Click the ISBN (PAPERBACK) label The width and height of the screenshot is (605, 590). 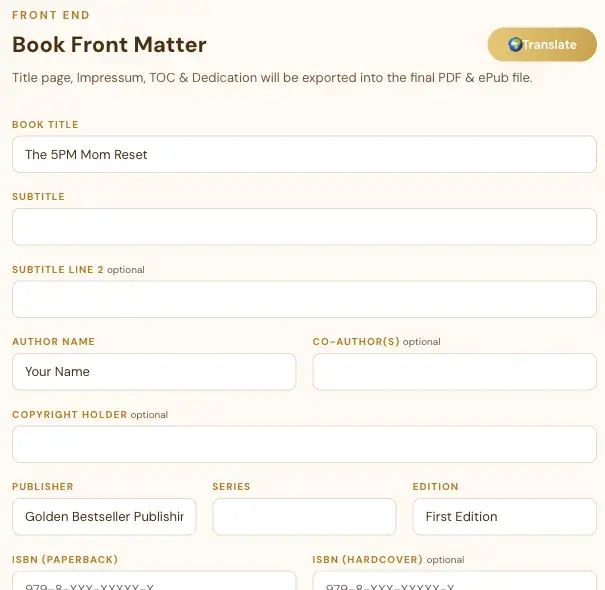(x=65, y=560)
